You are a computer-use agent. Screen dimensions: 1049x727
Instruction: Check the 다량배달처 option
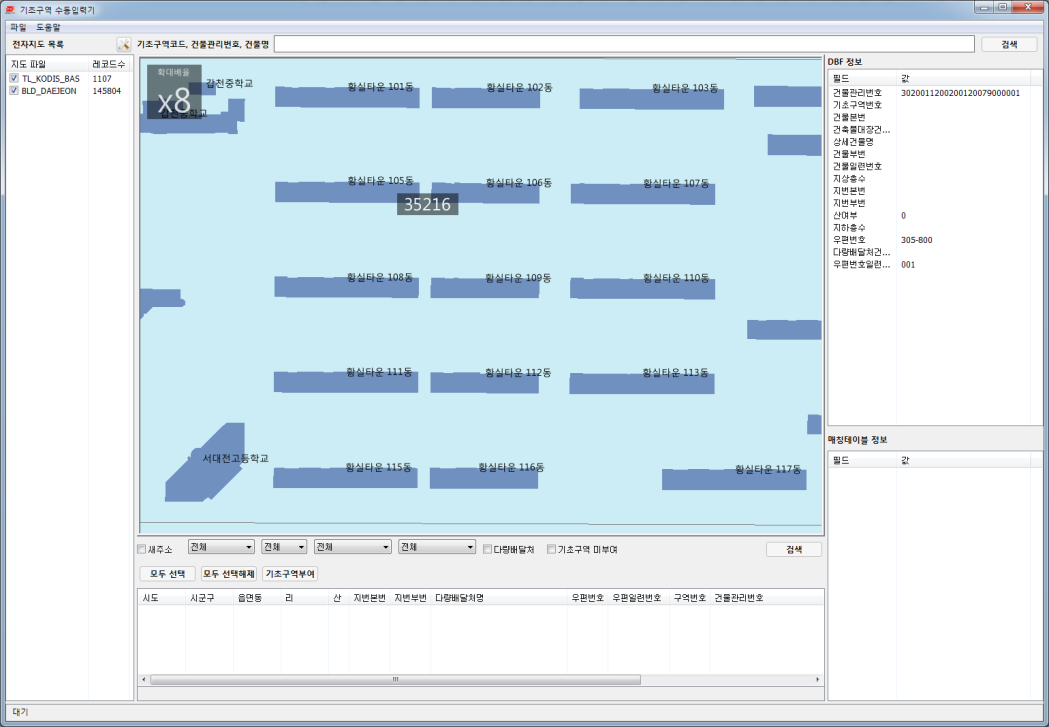click(487, 549)
